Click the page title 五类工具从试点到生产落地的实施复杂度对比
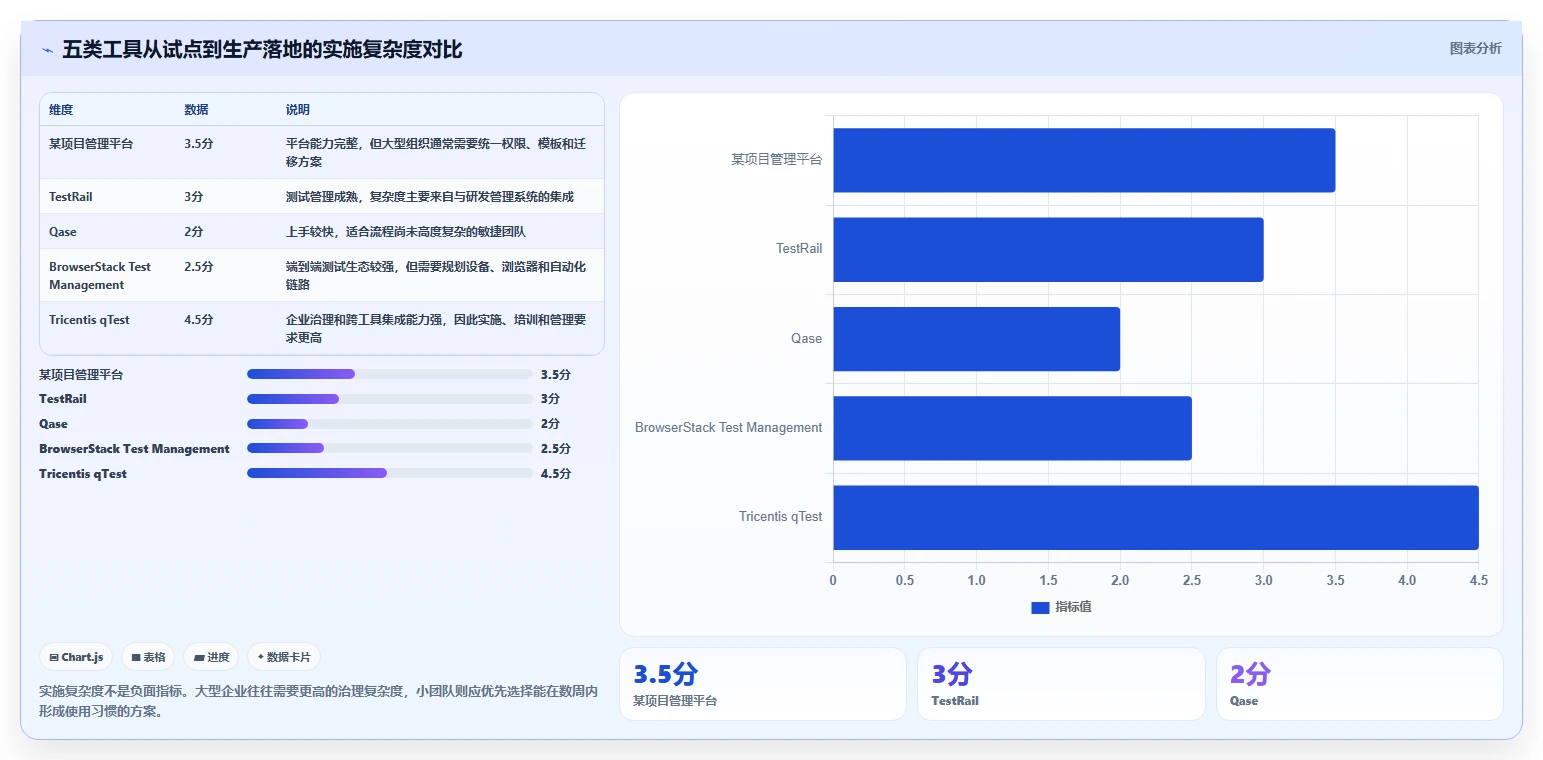This screenshot has height=760, width=1543. pyautogui.click(x=262, y=49)
